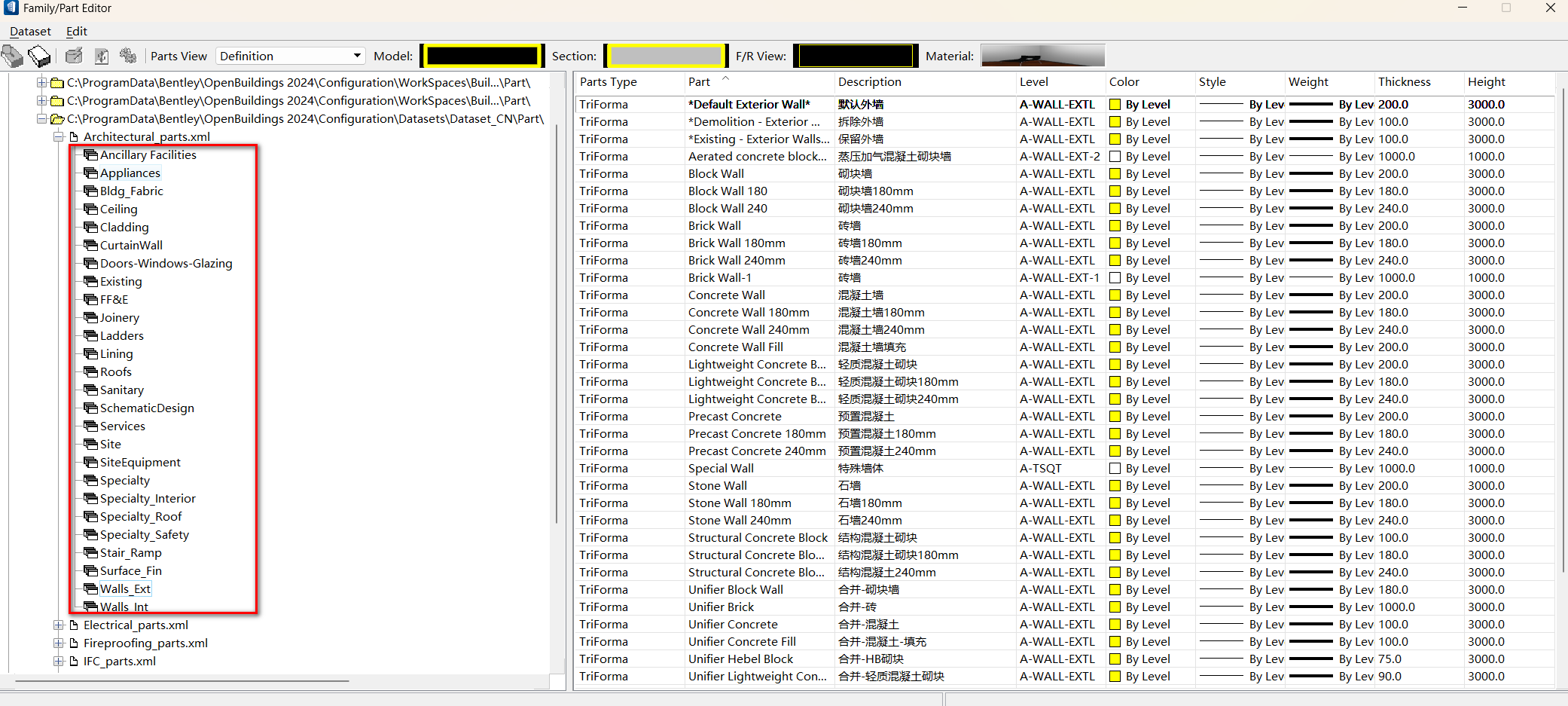Click the Material preview thumbnail

pos(1042,56)
